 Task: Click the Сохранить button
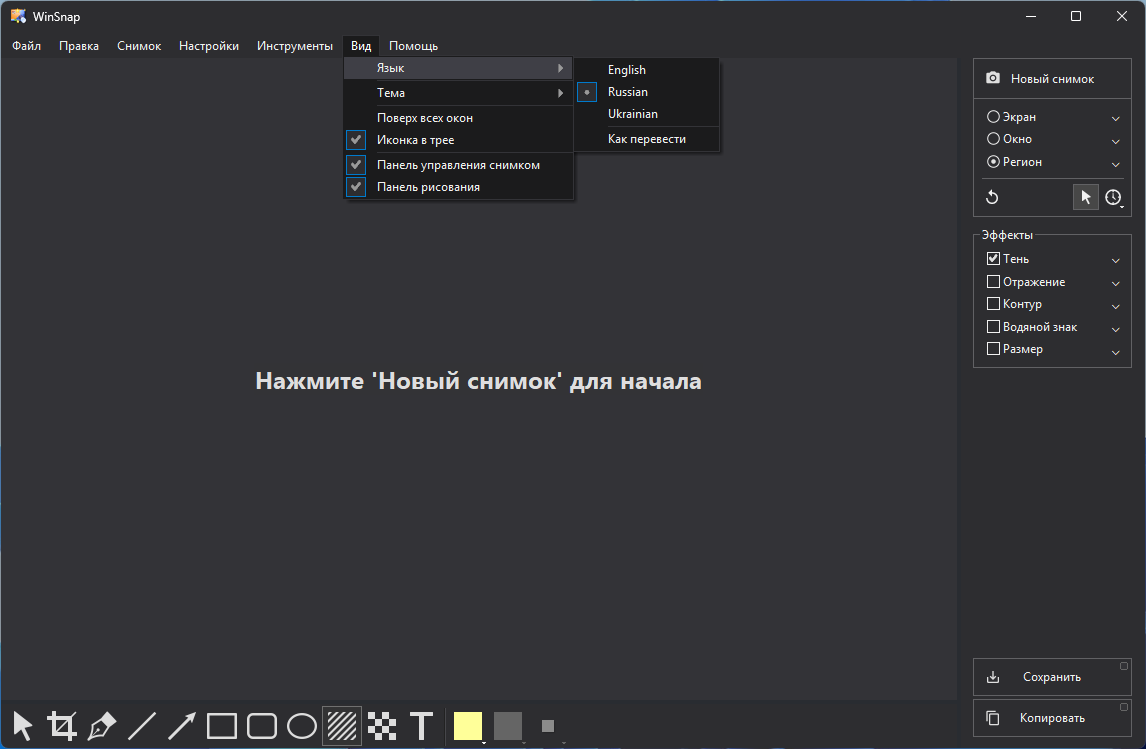(1052, 677)
